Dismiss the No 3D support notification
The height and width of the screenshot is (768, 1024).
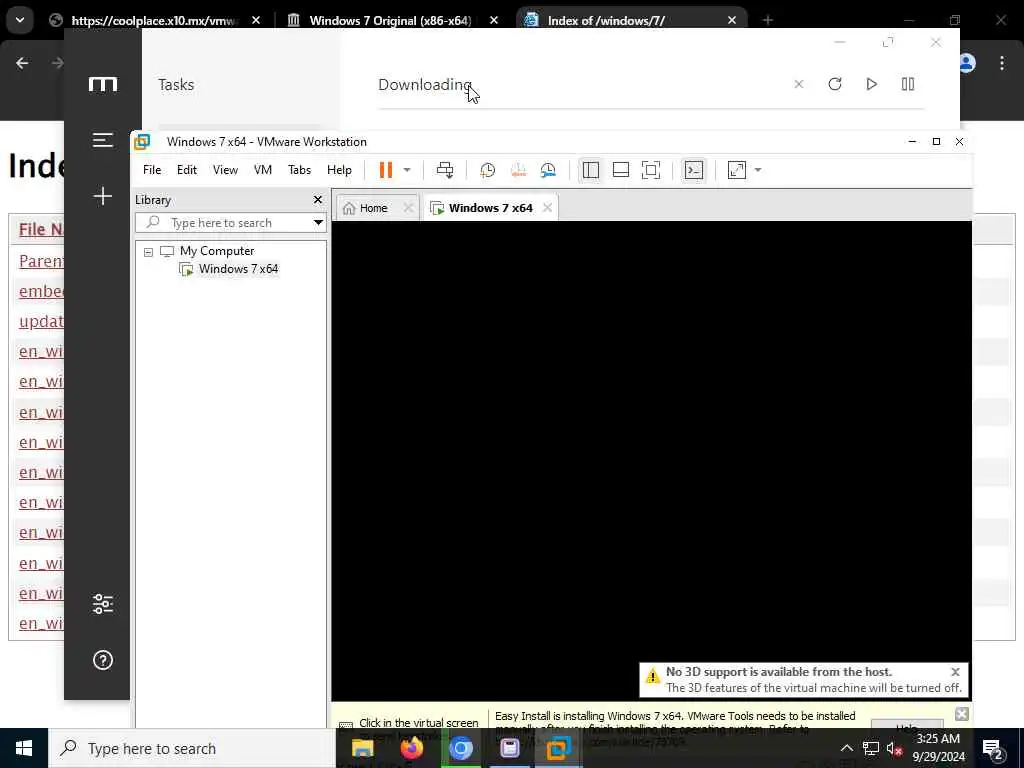pos(955,671)
